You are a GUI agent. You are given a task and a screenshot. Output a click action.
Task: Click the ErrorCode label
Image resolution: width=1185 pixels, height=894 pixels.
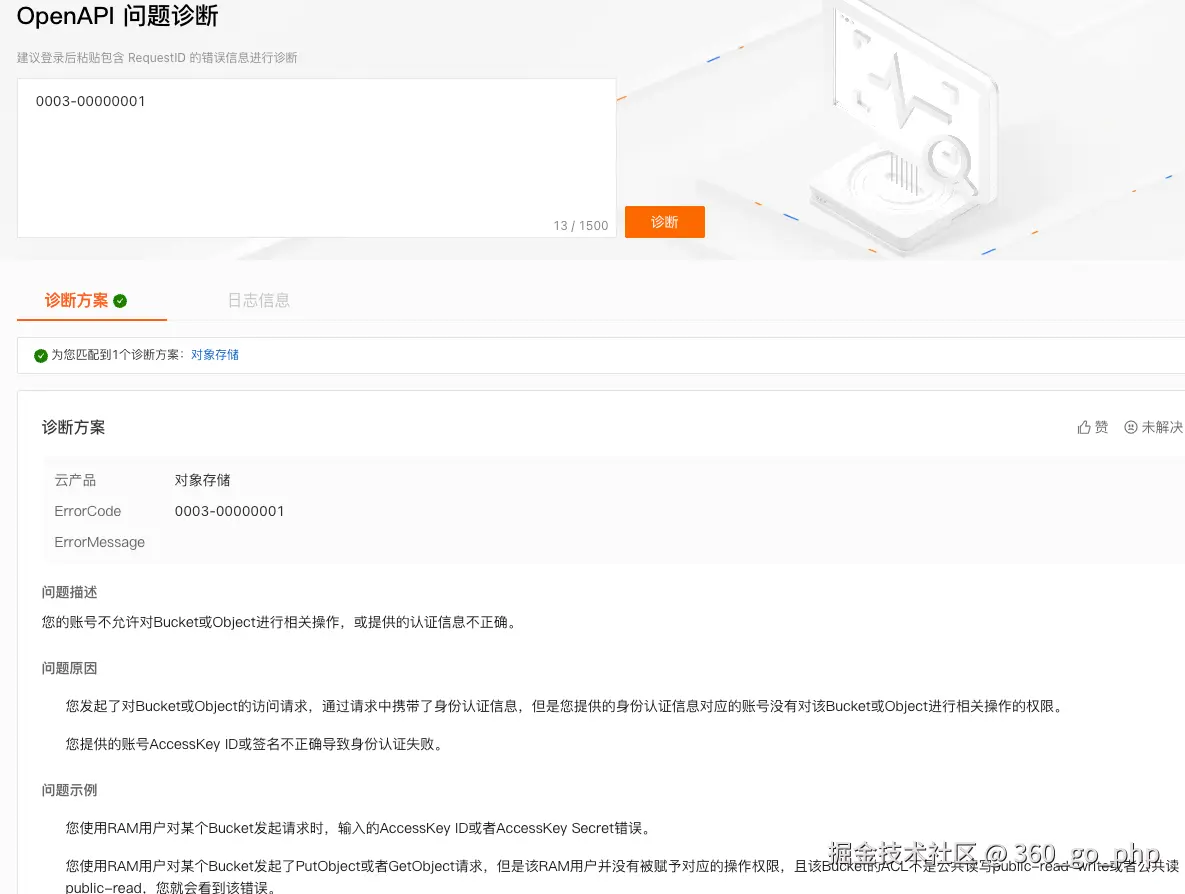(x=87, y=511)
